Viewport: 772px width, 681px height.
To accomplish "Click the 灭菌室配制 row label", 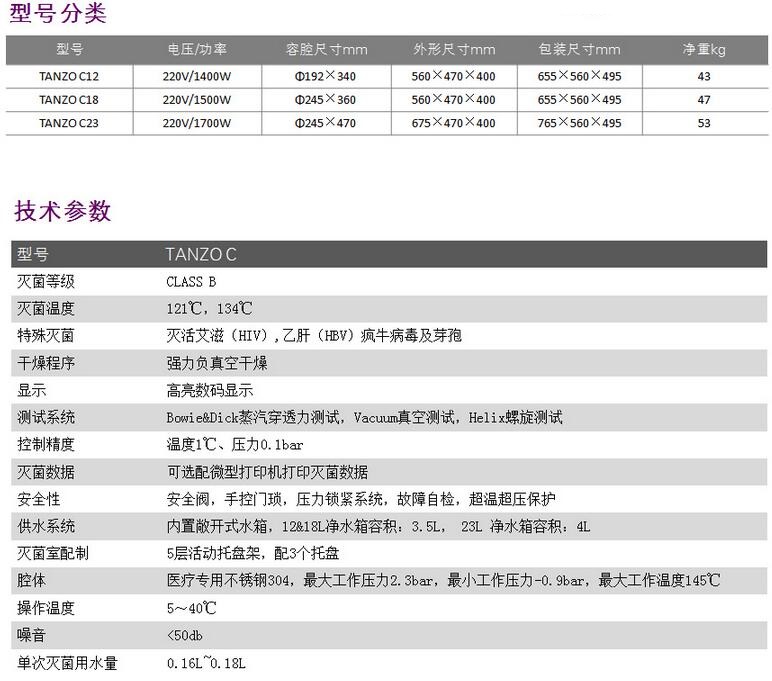I will [x=53, y=553].
